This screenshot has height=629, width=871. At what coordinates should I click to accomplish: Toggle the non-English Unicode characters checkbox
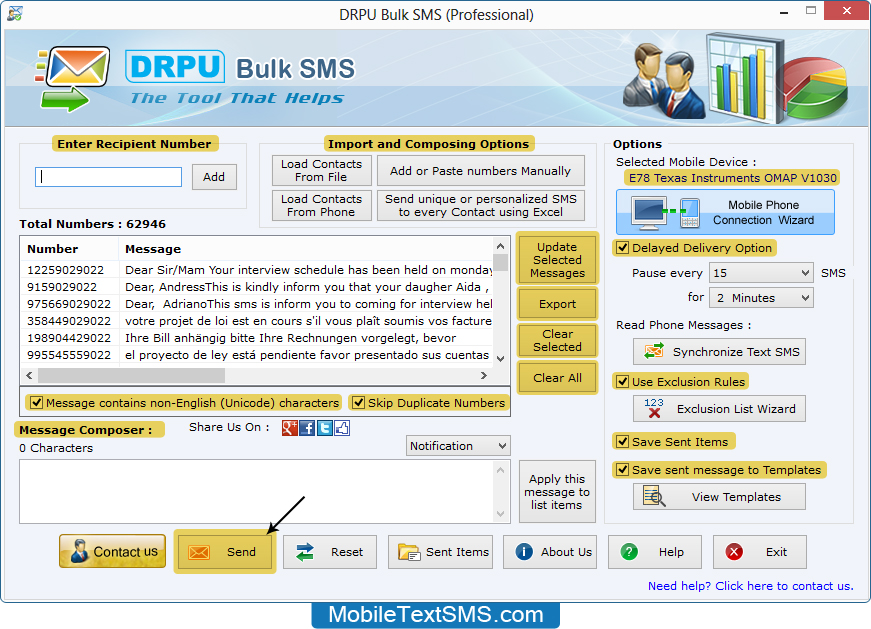click(37, 402)
